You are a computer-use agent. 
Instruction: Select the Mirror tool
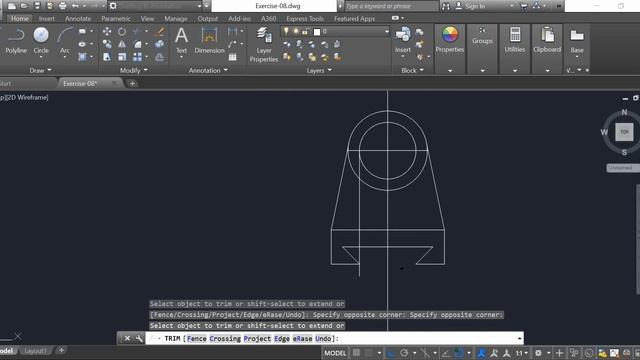coord(122,44)
